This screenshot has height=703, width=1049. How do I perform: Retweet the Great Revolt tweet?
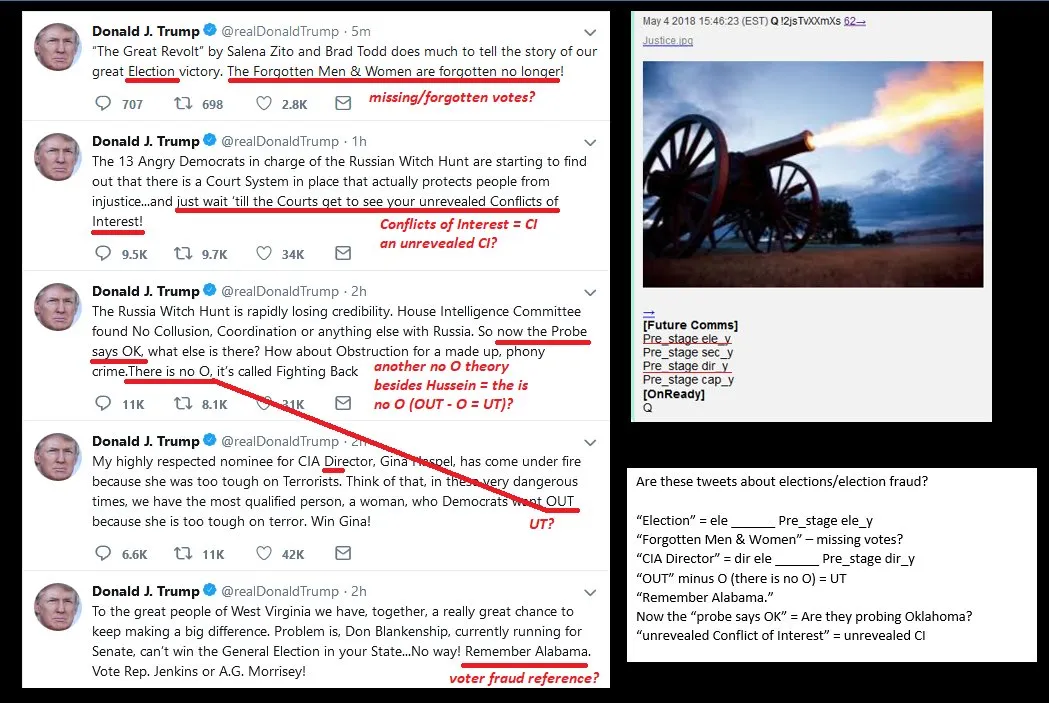[x=183, y=103]
